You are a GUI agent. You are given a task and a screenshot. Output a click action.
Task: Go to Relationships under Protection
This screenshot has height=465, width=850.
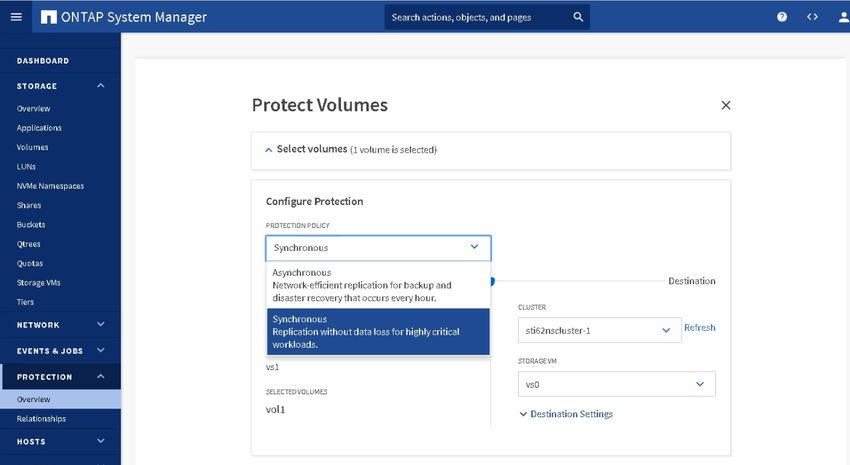(41, 419)
